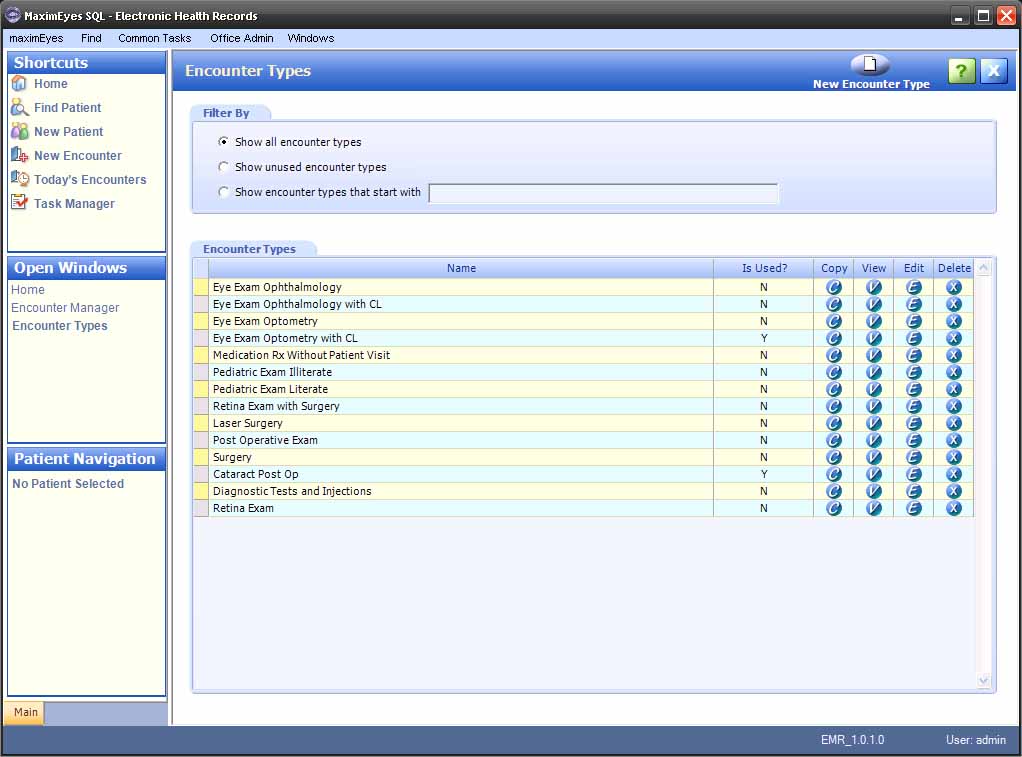
Task: Open the Find menu
Action: (x=91, y=38)
